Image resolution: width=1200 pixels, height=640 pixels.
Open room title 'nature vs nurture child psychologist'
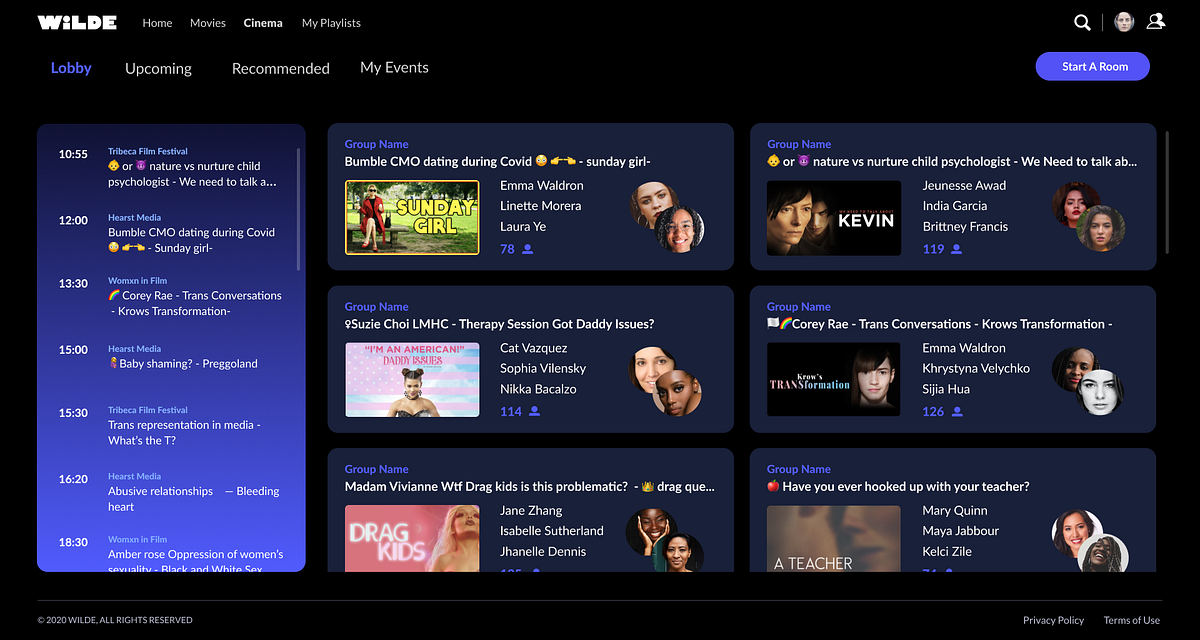tap(952, 161)
